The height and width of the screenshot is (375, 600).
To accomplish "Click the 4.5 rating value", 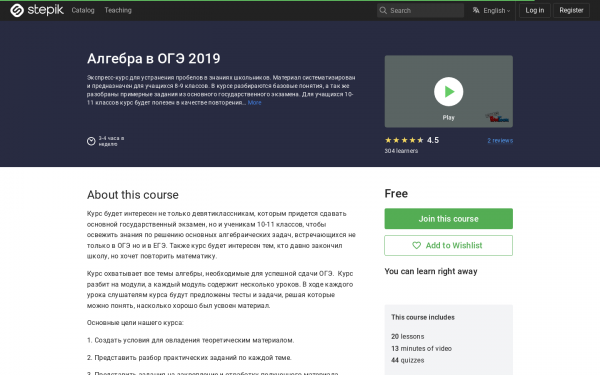I will pos(433,140).
